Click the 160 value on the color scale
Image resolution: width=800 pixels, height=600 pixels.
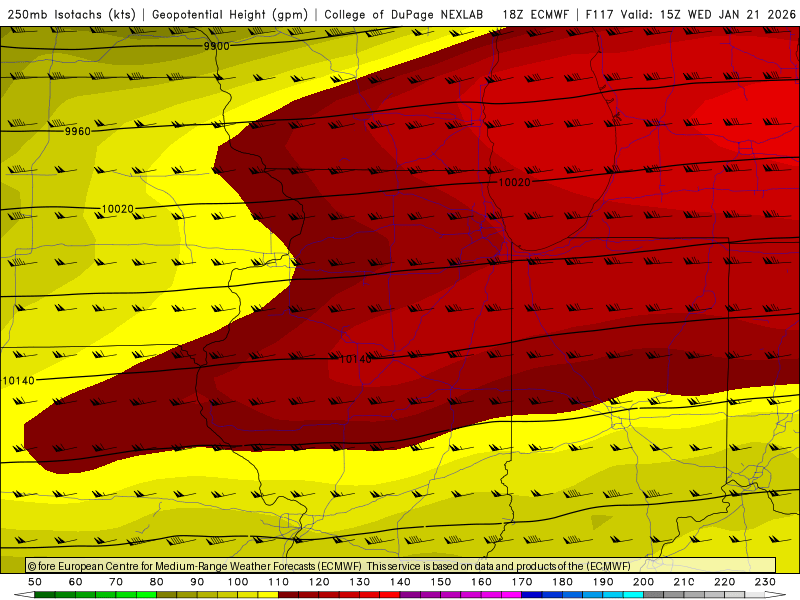point(481,582)
